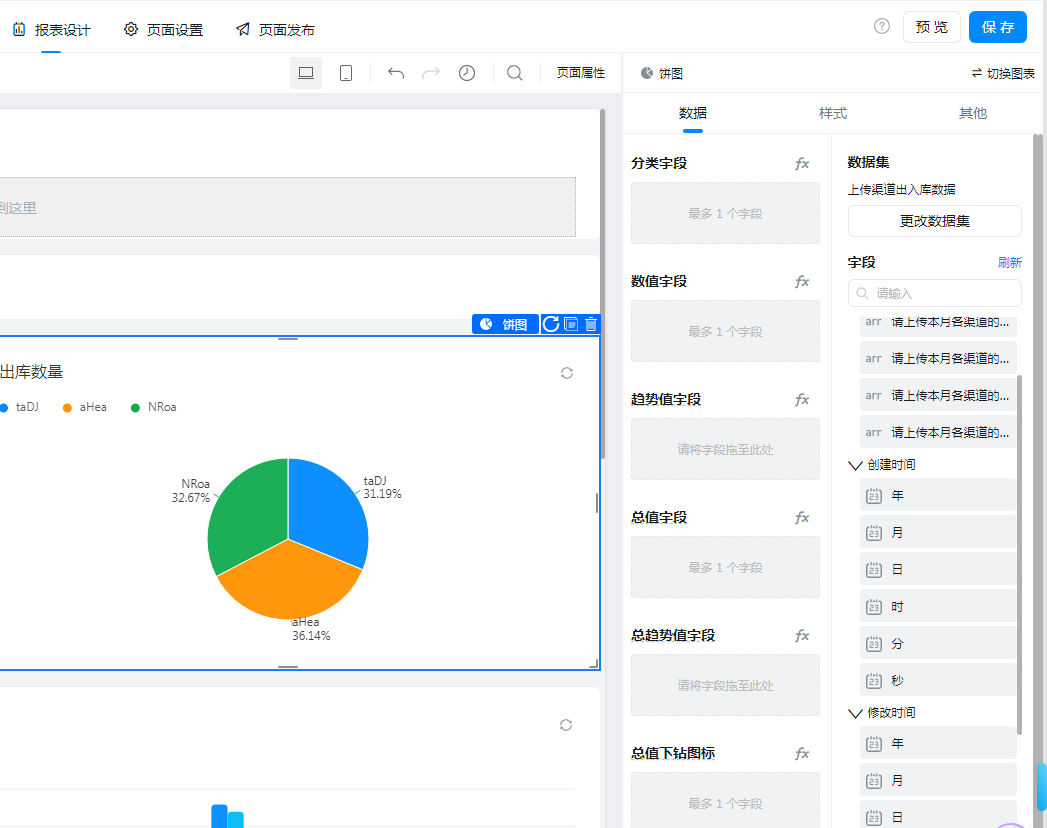This screenshot has width=1047, height=828.
Task: Click the copy icon on 饼图 widget toolbar
Action: tap(571, 324)
